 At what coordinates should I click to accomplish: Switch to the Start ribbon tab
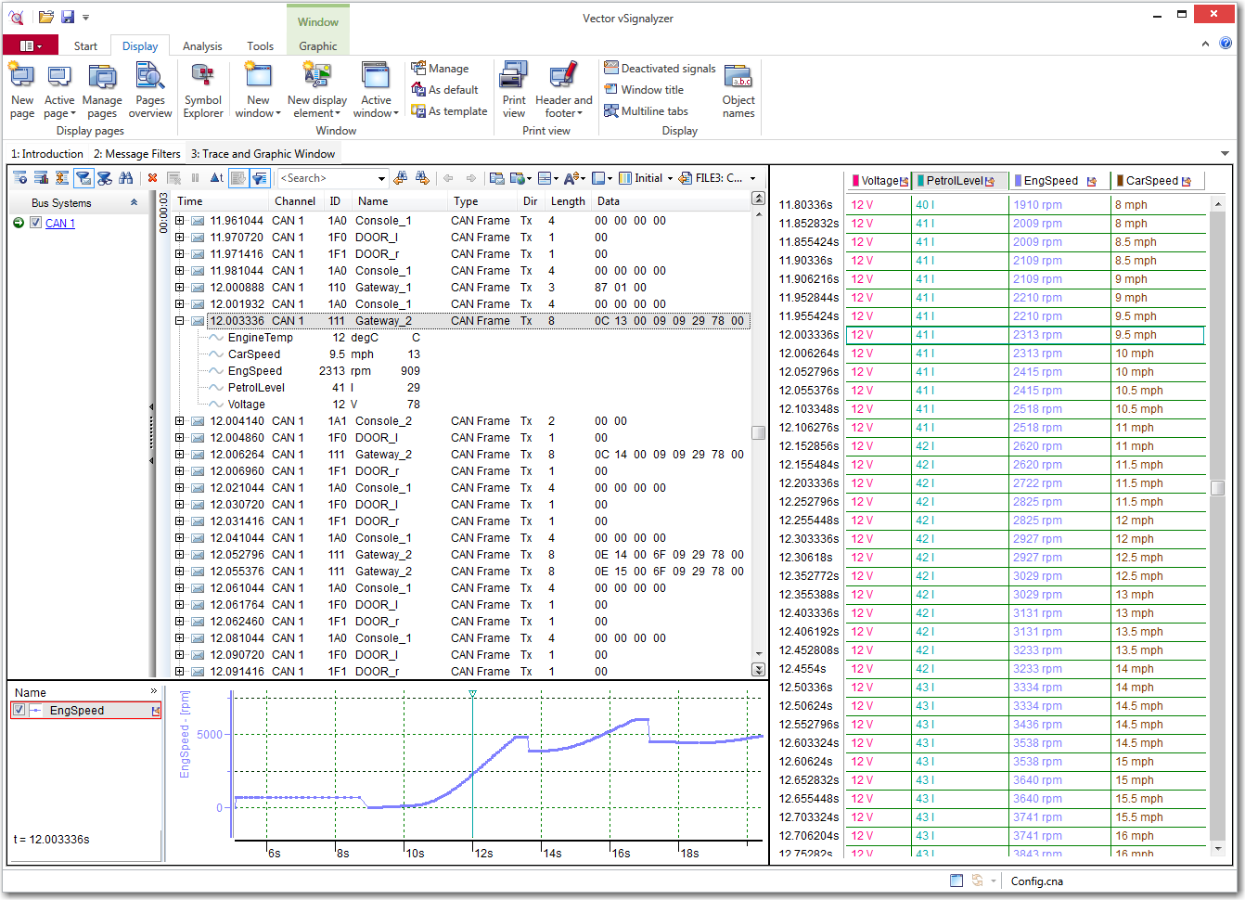[86, 46]
